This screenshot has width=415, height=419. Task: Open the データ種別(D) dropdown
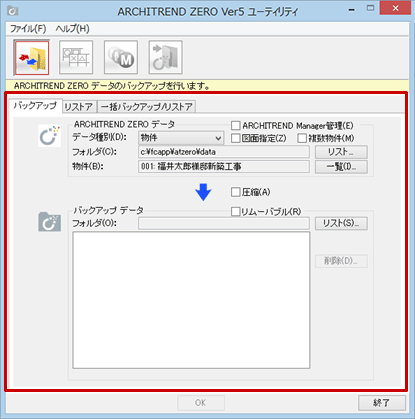[x=181, y=138]
